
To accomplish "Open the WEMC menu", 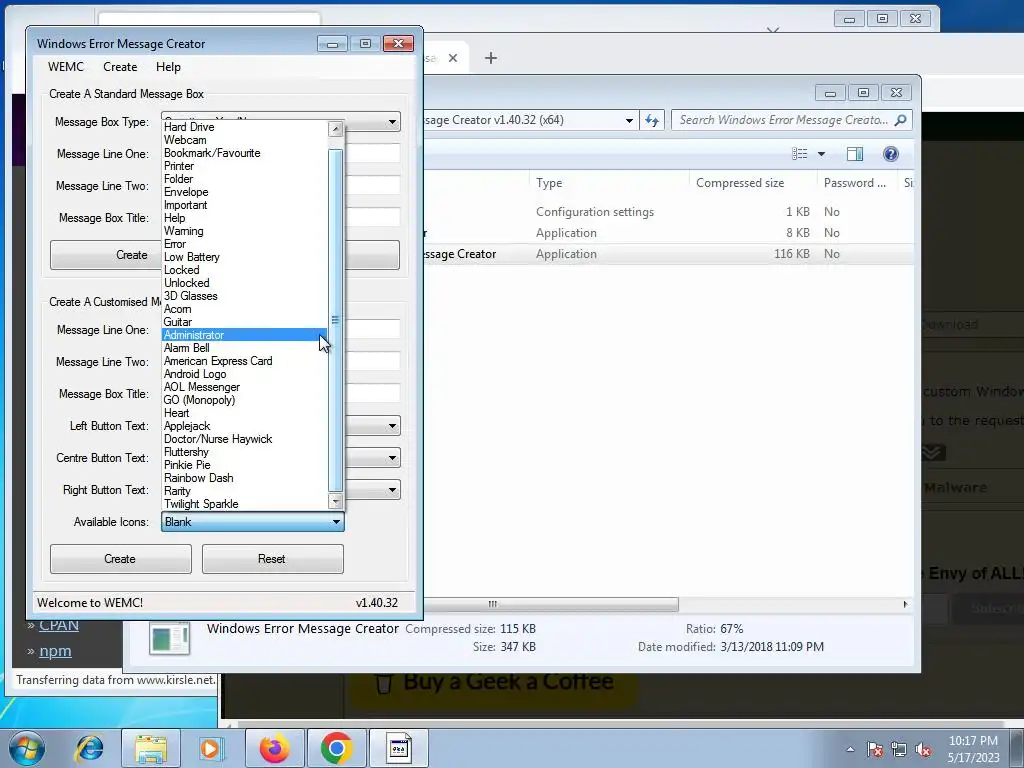I will point(66,67).
